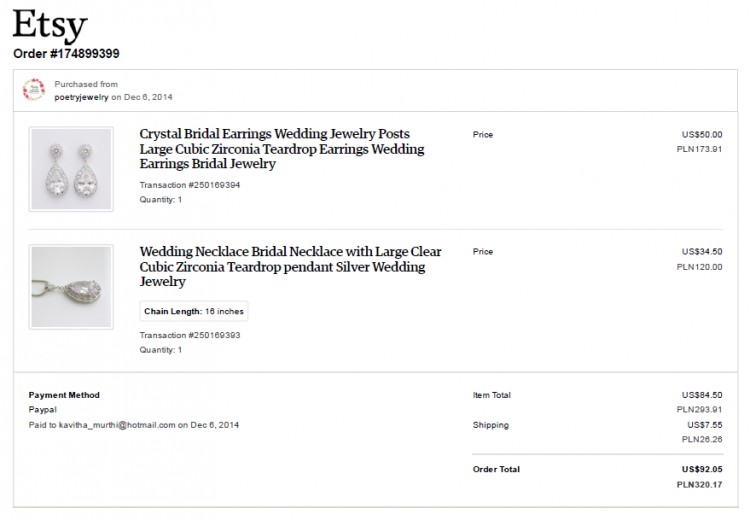The height and width of the screenshot is (520, 750).
Task: Select Transaction #250169394 text
Action: coord(190,185)
